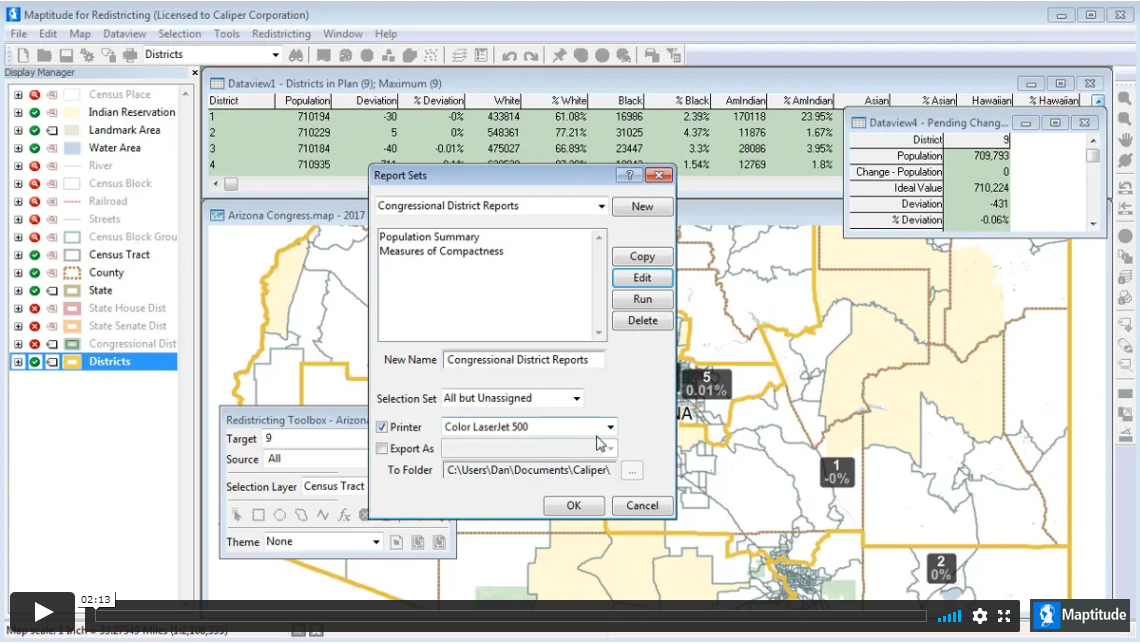Open the Selection Set dropdown
Viewport: 1140px width, 644px height.
(x=577, y=399)
